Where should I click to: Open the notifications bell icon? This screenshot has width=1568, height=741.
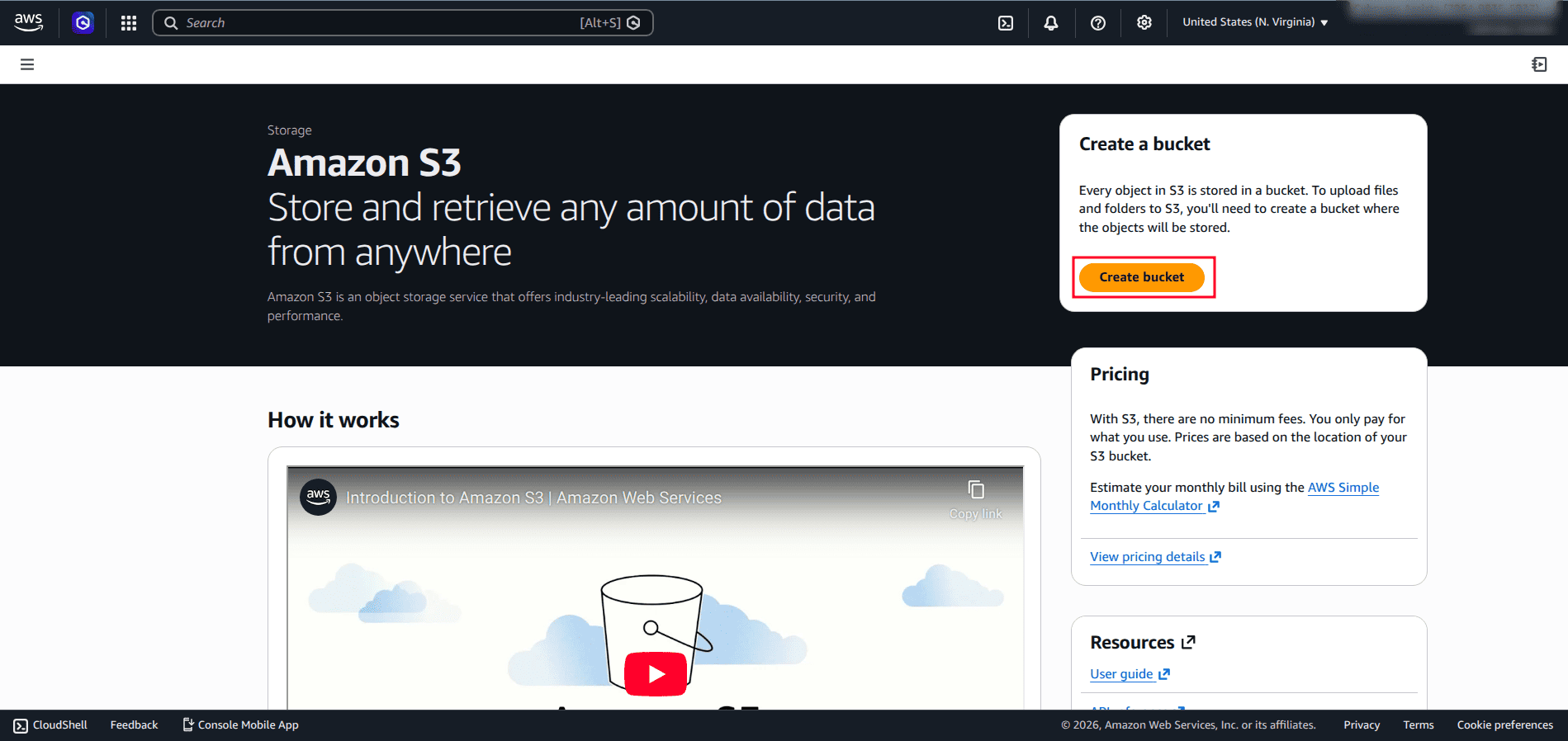pos(1051,23)
